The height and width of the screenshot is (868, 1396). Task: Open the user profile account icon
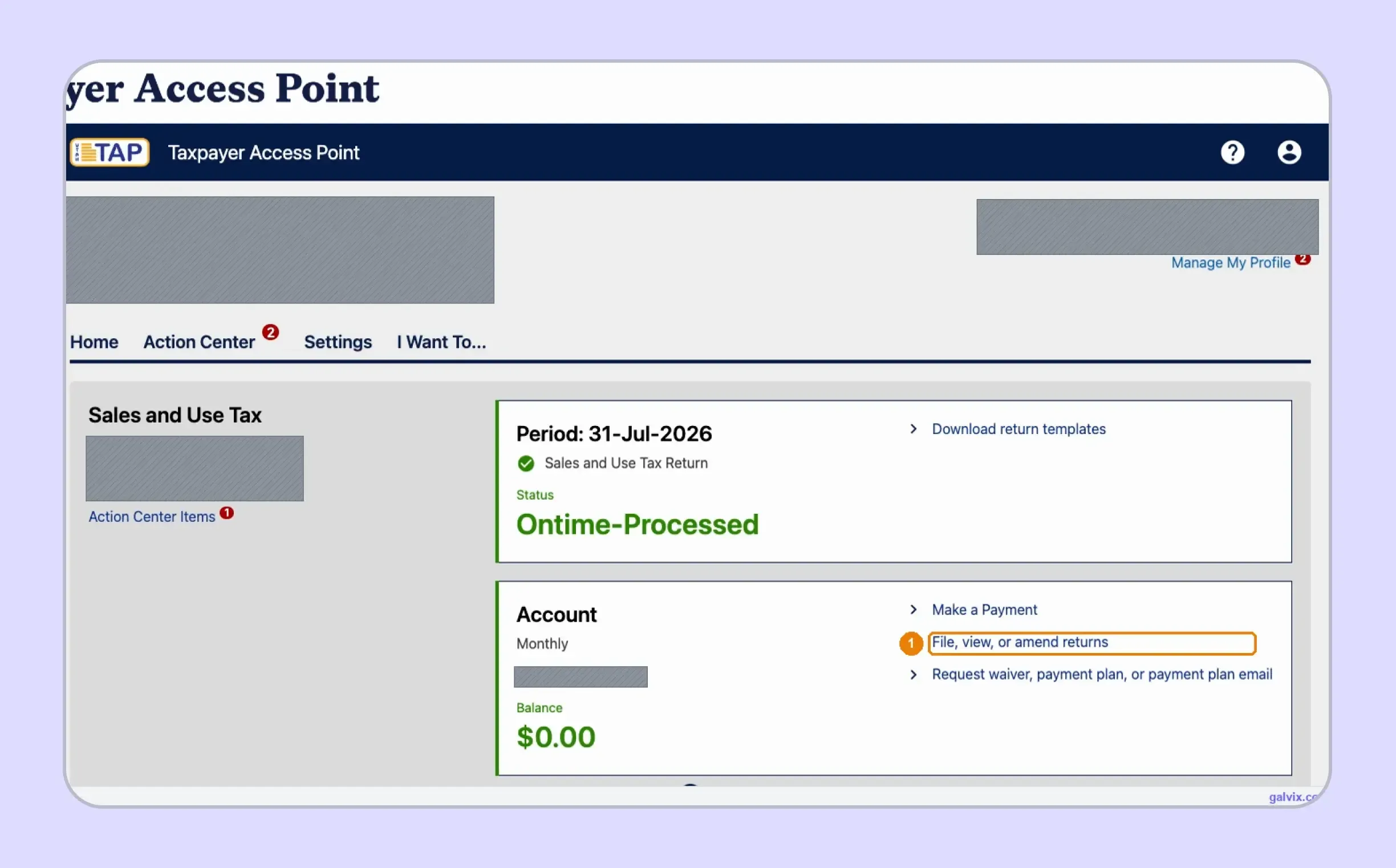click(x=1289, y=152)
